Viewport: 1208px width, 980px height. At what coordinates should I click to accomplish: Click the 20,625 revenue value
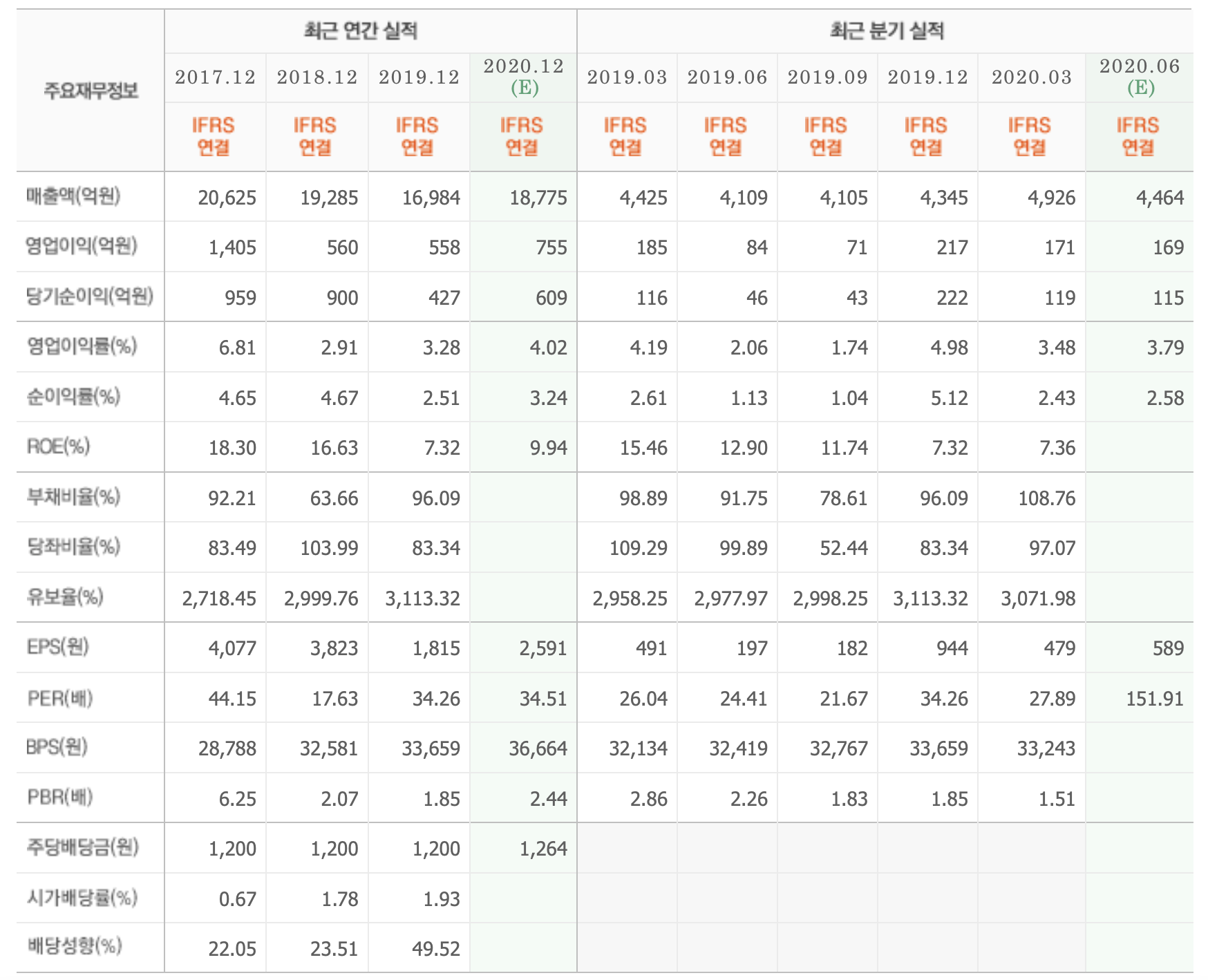(227, 198)
